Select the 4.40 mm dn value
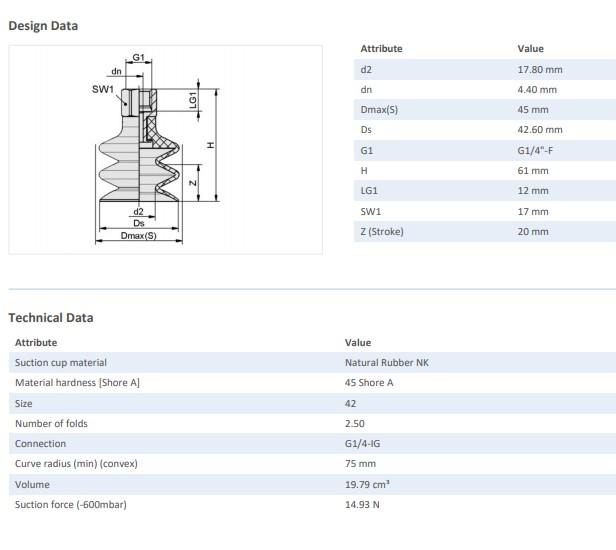616x550 pixels. pyautogui.click(x=537, y=89)
